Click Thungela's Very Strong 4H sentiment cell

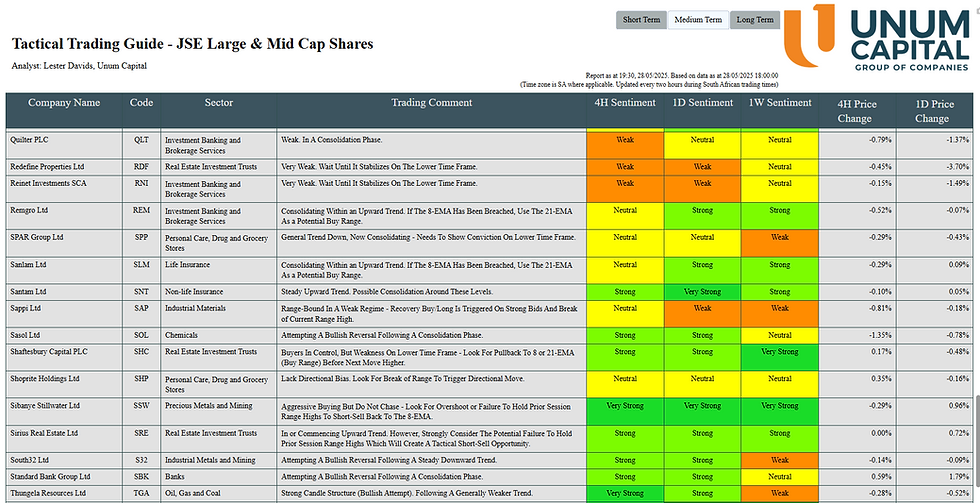pyautogui.click(x=625, y=494)
